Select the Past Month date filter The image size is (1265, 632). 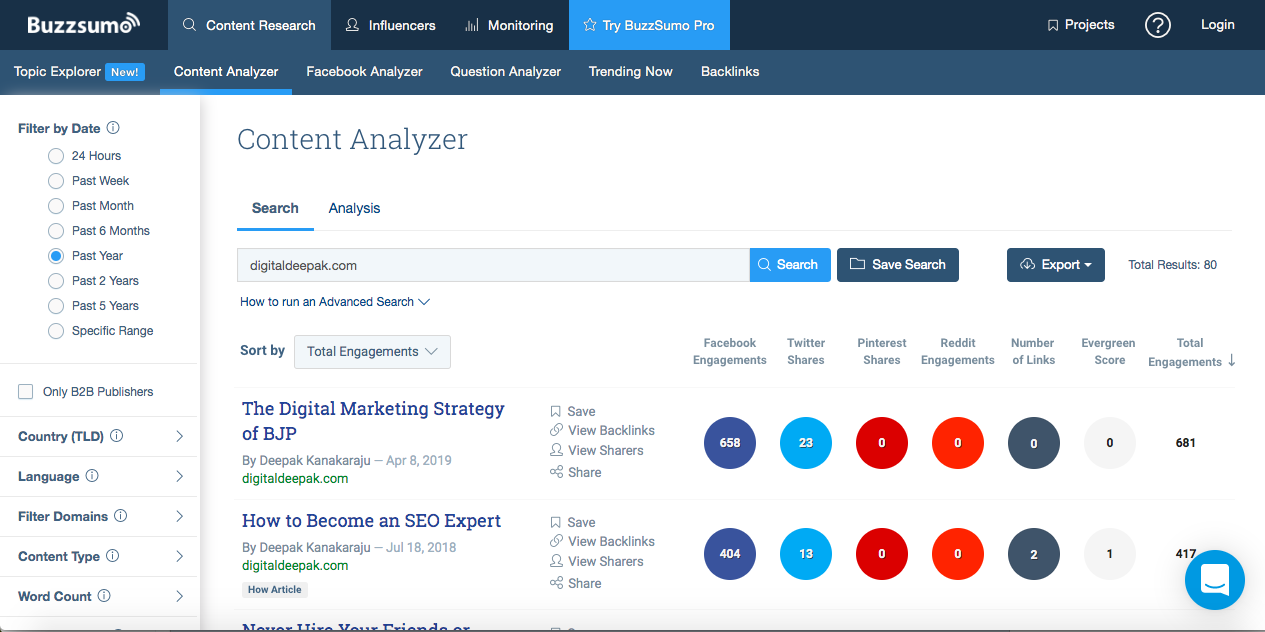pyautogui.click(x=56, y=206)
